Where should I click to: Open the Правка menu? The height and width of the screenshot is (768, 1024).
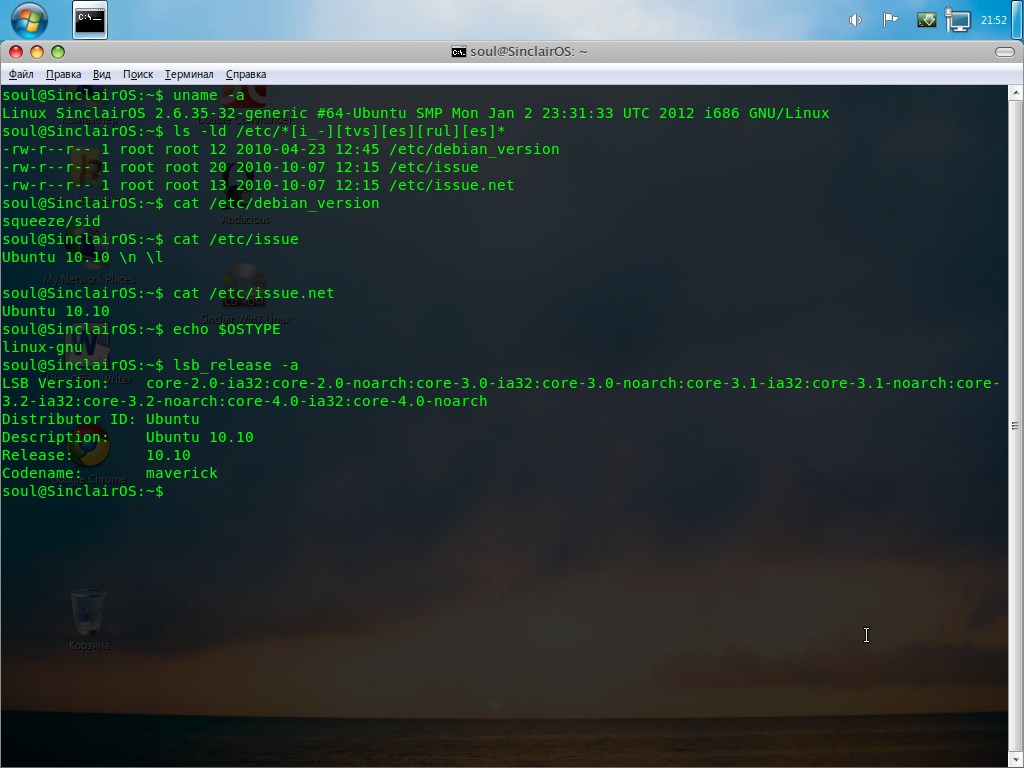[x=63, y=74]
